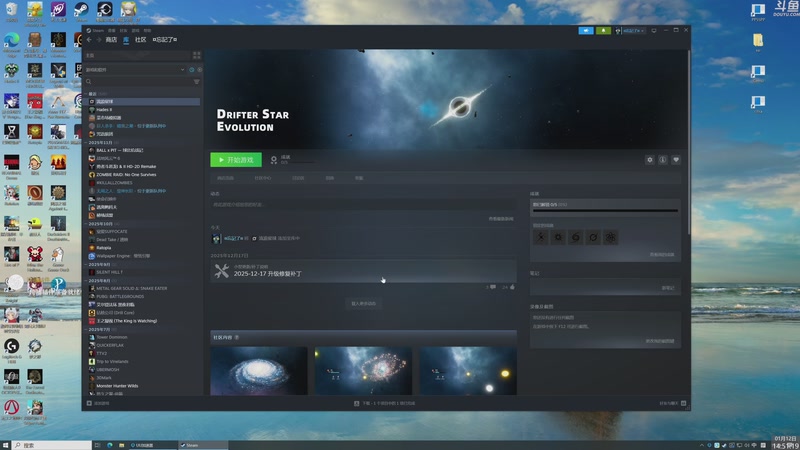
Task: Open the spiral galaxy community screenshot
Action: tap(259, 371)
